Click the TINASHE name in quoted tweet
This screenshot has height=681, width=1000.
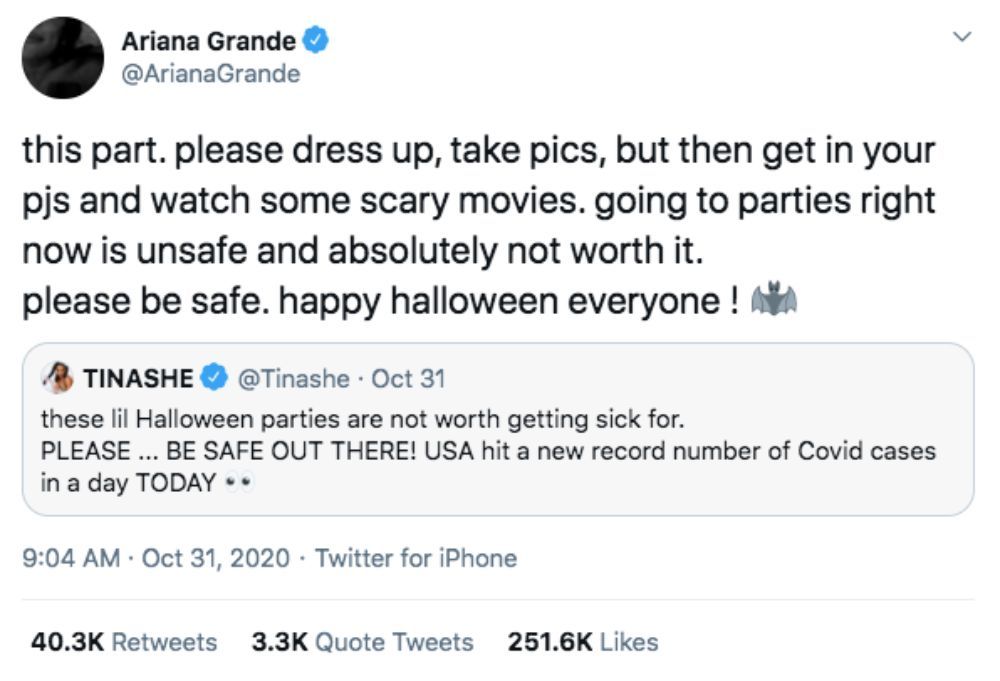click(138, 379)
